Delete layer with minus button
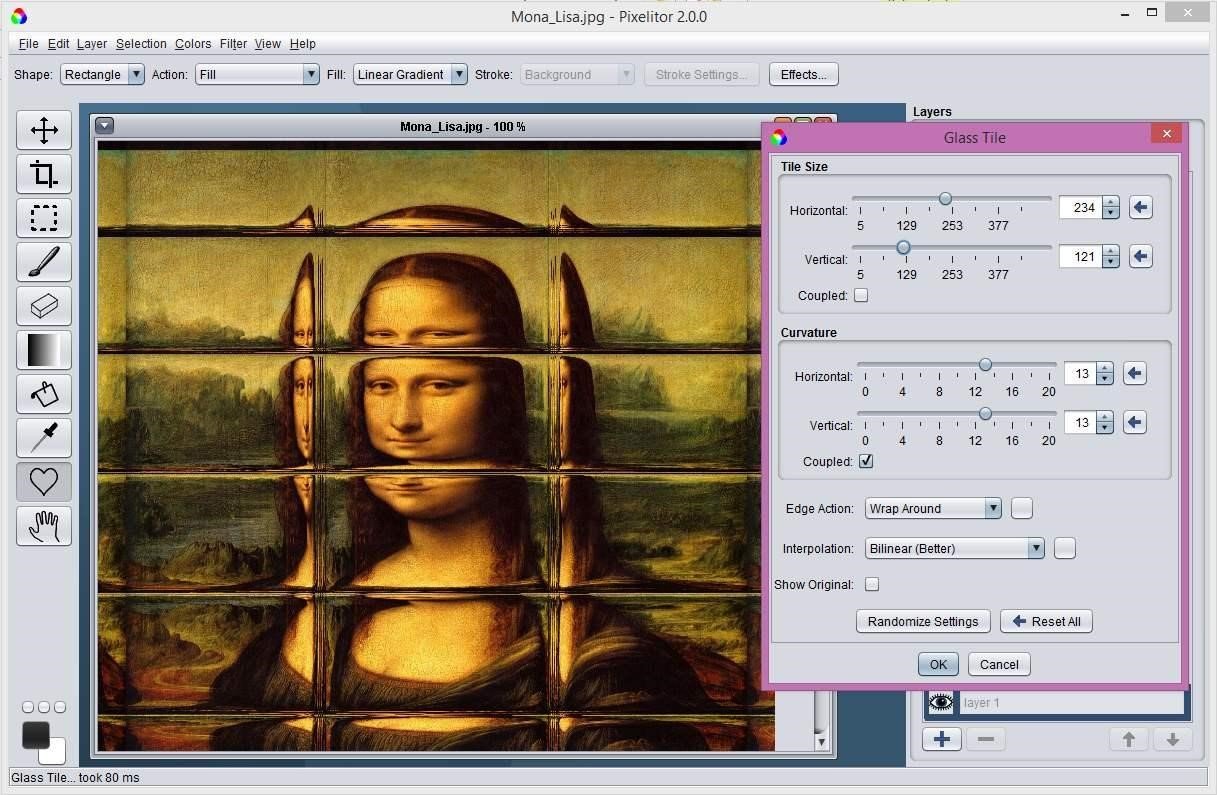The width and height of the screenshot is (1217, 795). coord(985,739)
